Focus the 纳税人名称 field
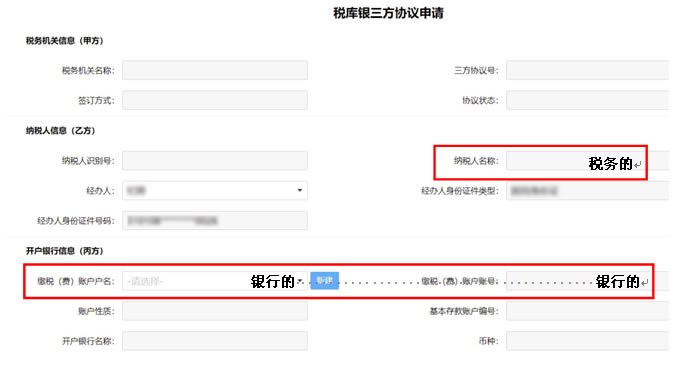The height and width of the screenshot is (368, 688). (588, 161)
